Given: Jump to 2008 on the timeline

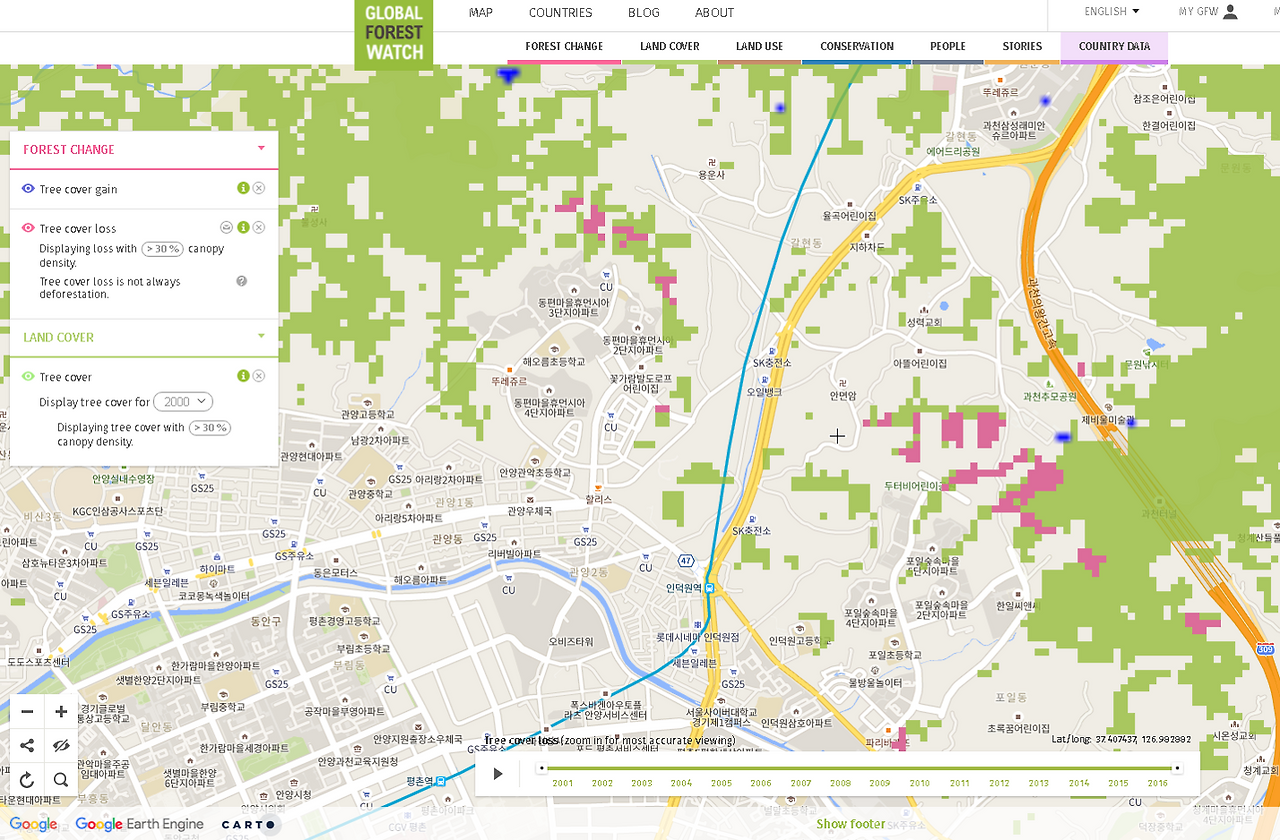Looking at the screenshot, I should point(840,783).
